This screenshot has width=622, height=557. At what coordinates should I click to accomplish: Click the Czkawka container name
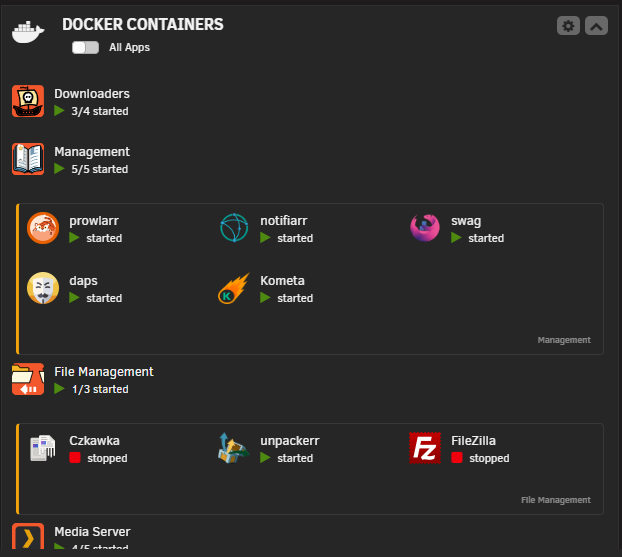(x=94, y=441)
